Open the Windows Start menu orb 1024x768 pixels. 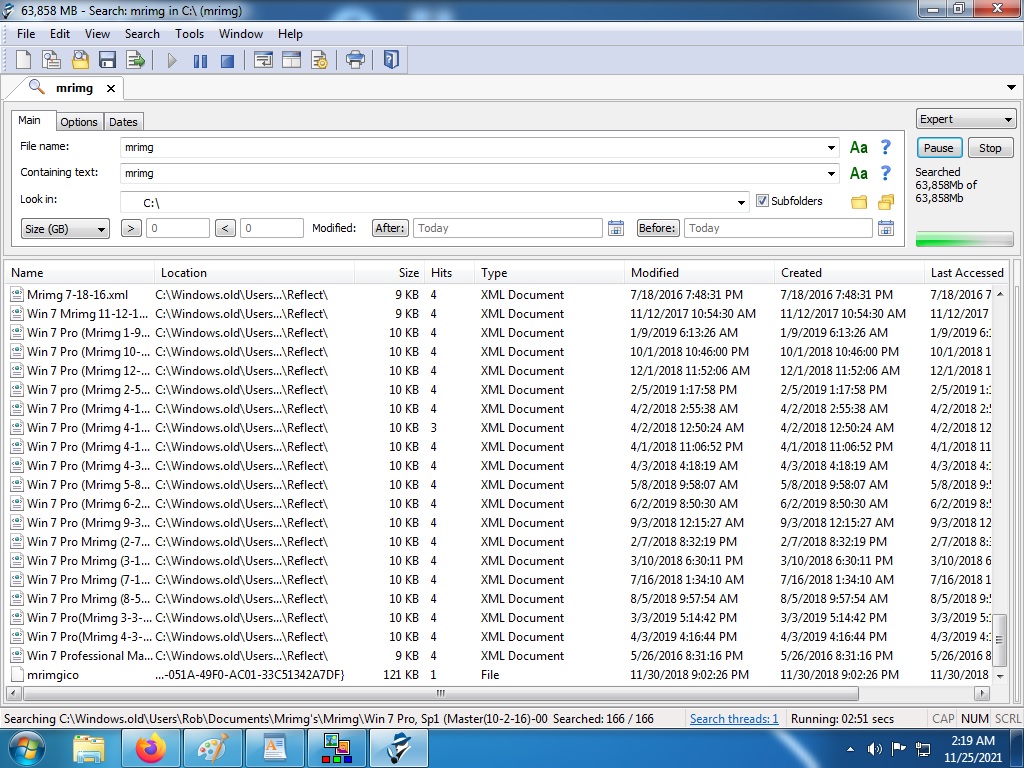pyautogui.click(x=26, y=748)
